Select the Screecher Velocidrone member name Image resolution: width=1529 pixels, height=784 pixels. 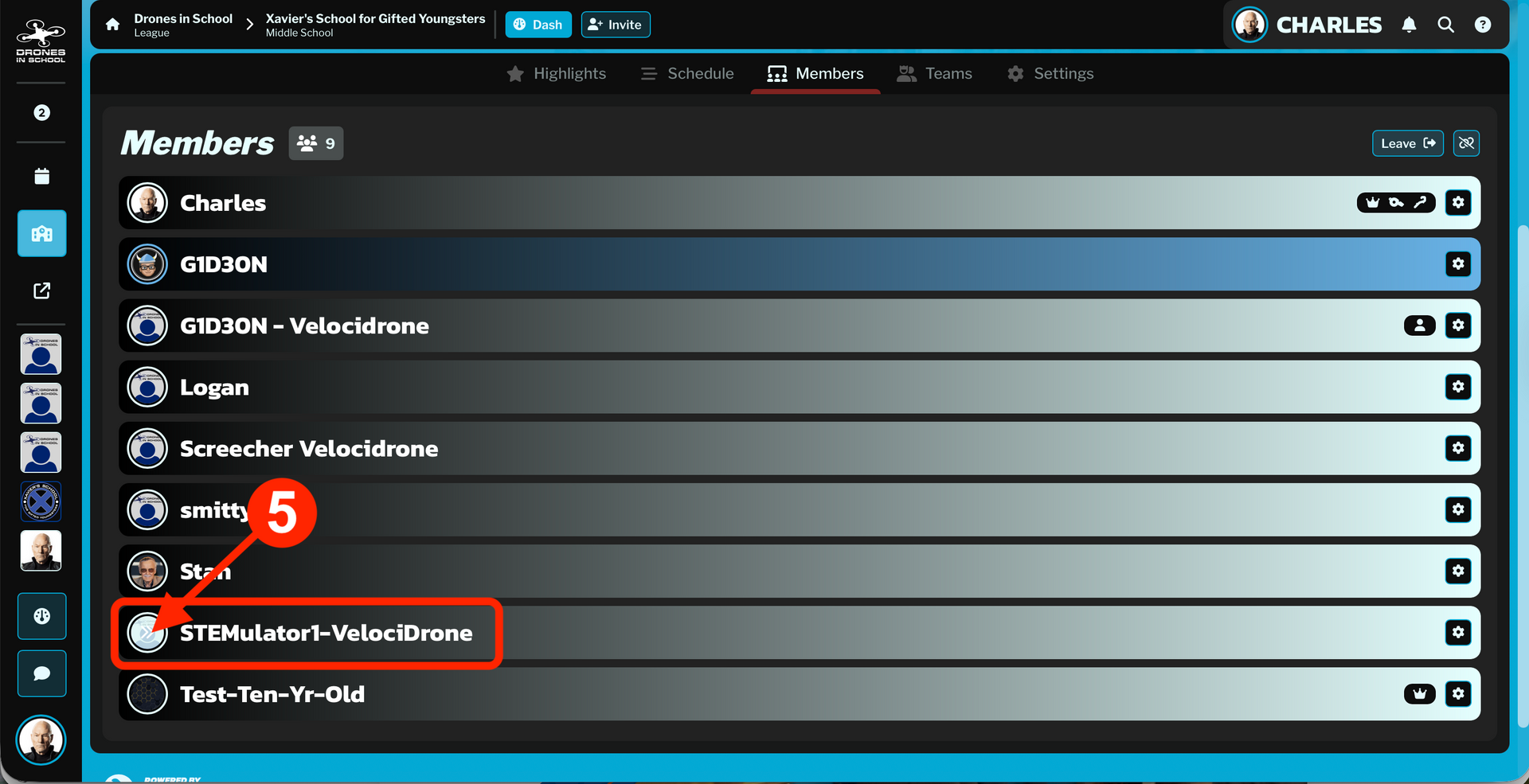click(x=309, y=449)
